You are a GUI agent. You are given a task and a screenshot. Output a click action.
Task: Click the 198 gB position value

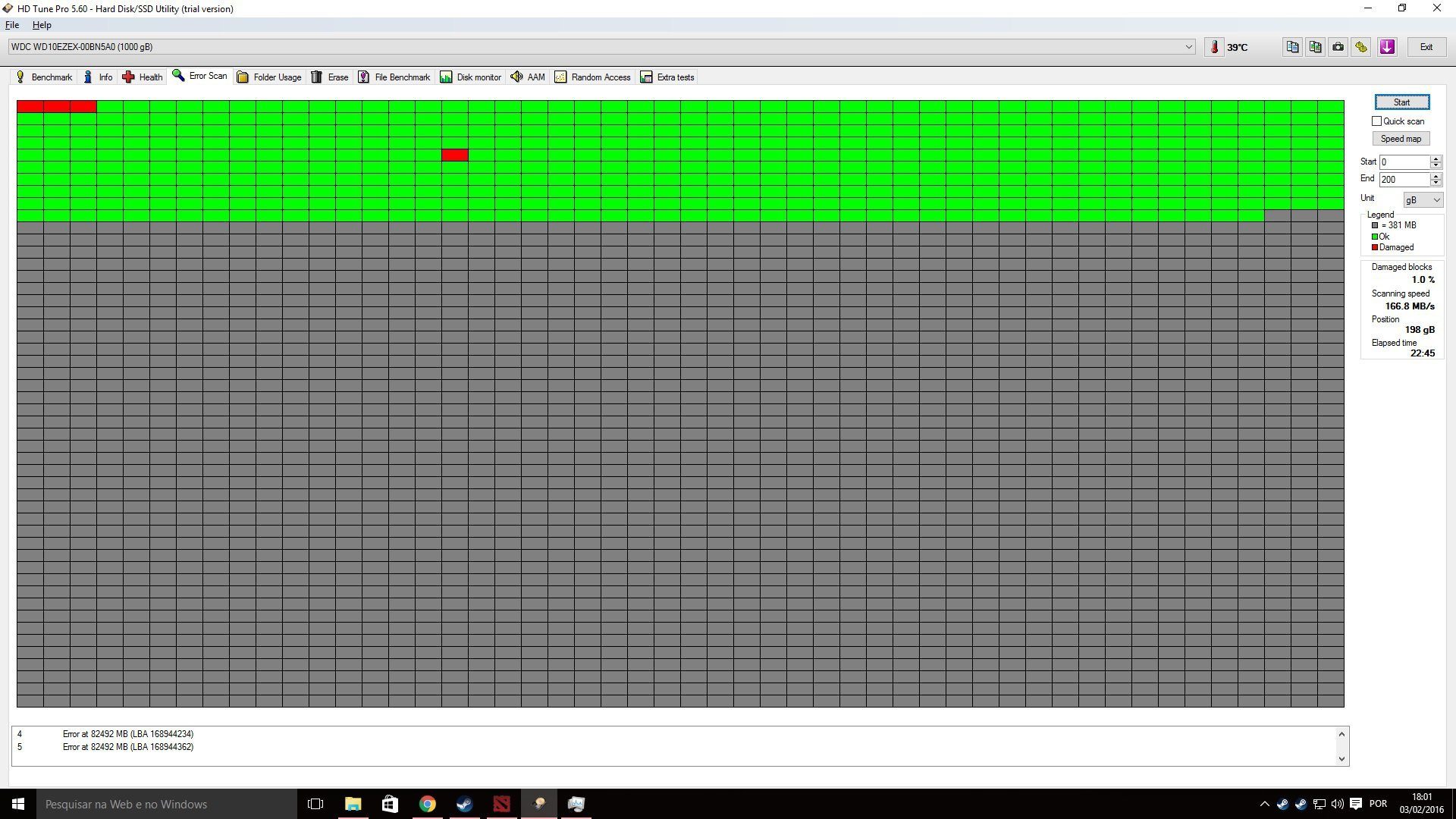click(x=1420, y=330)
